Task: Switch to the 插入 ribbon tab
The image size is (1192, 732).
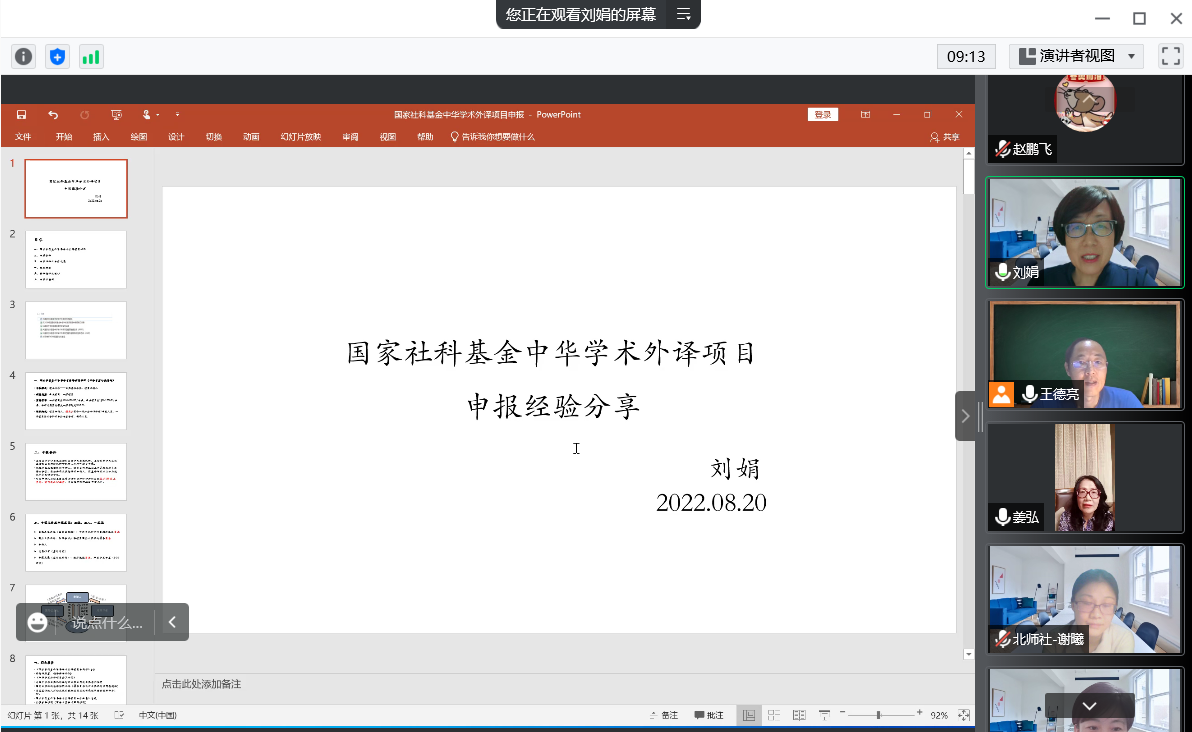Action: coord(99,136)
